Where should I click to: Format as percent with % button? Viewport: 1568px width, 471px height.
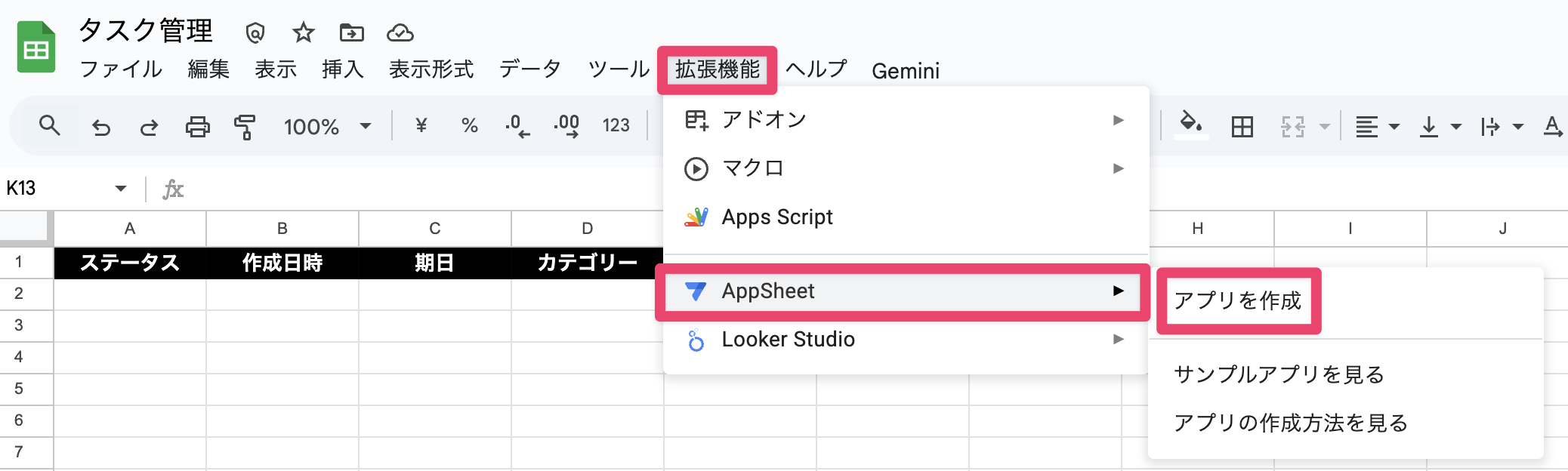pos(469,127)
